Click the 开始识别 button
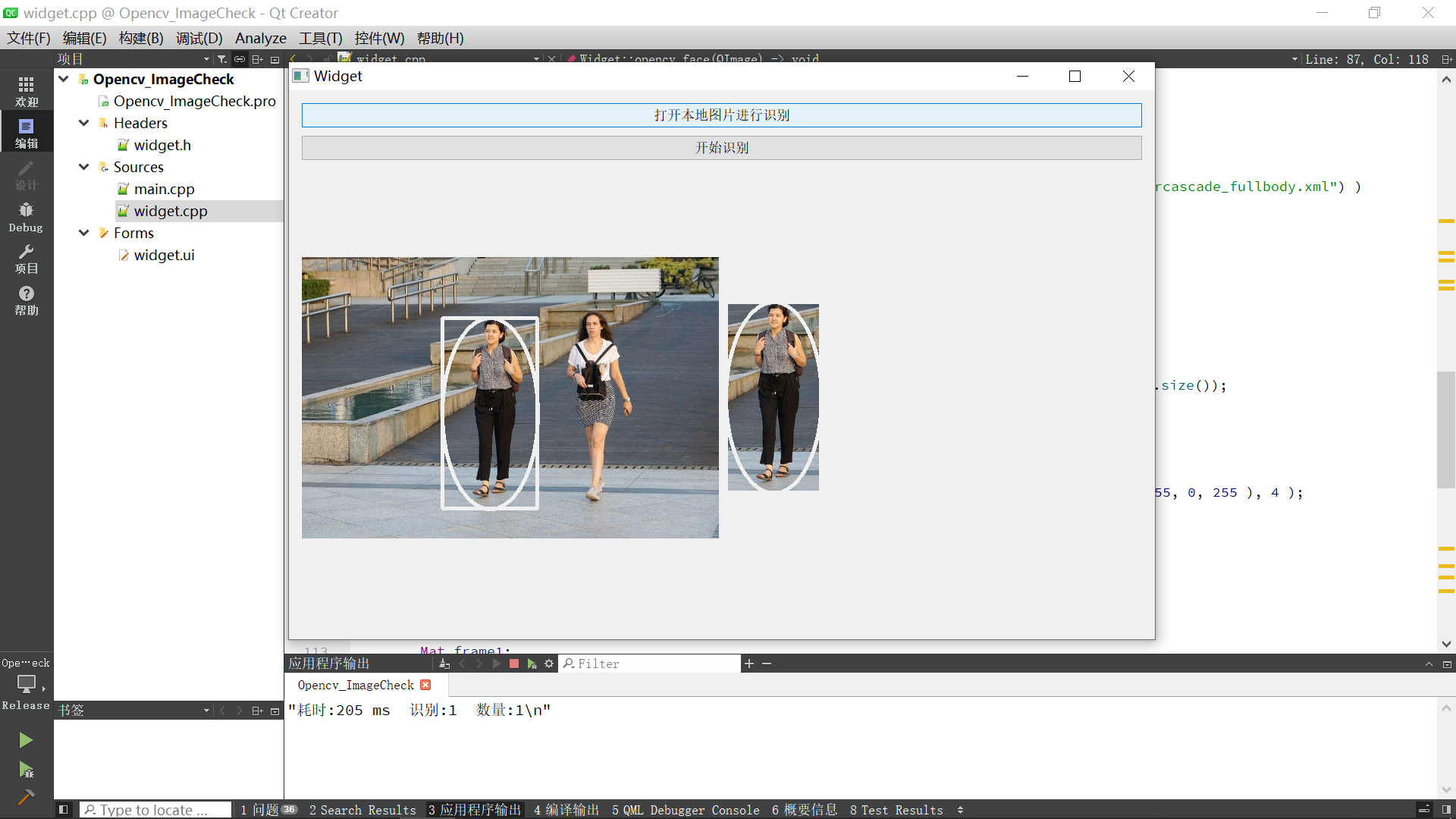Screen dimensions: 1456x819 (721, 148)
